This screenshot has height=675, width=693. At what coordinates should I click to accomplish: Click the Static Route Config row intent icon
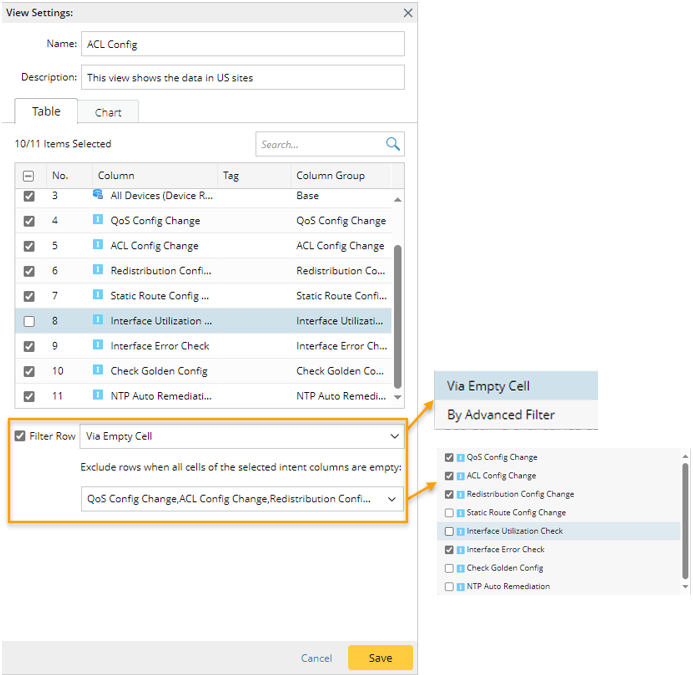(x=98, y=294)
